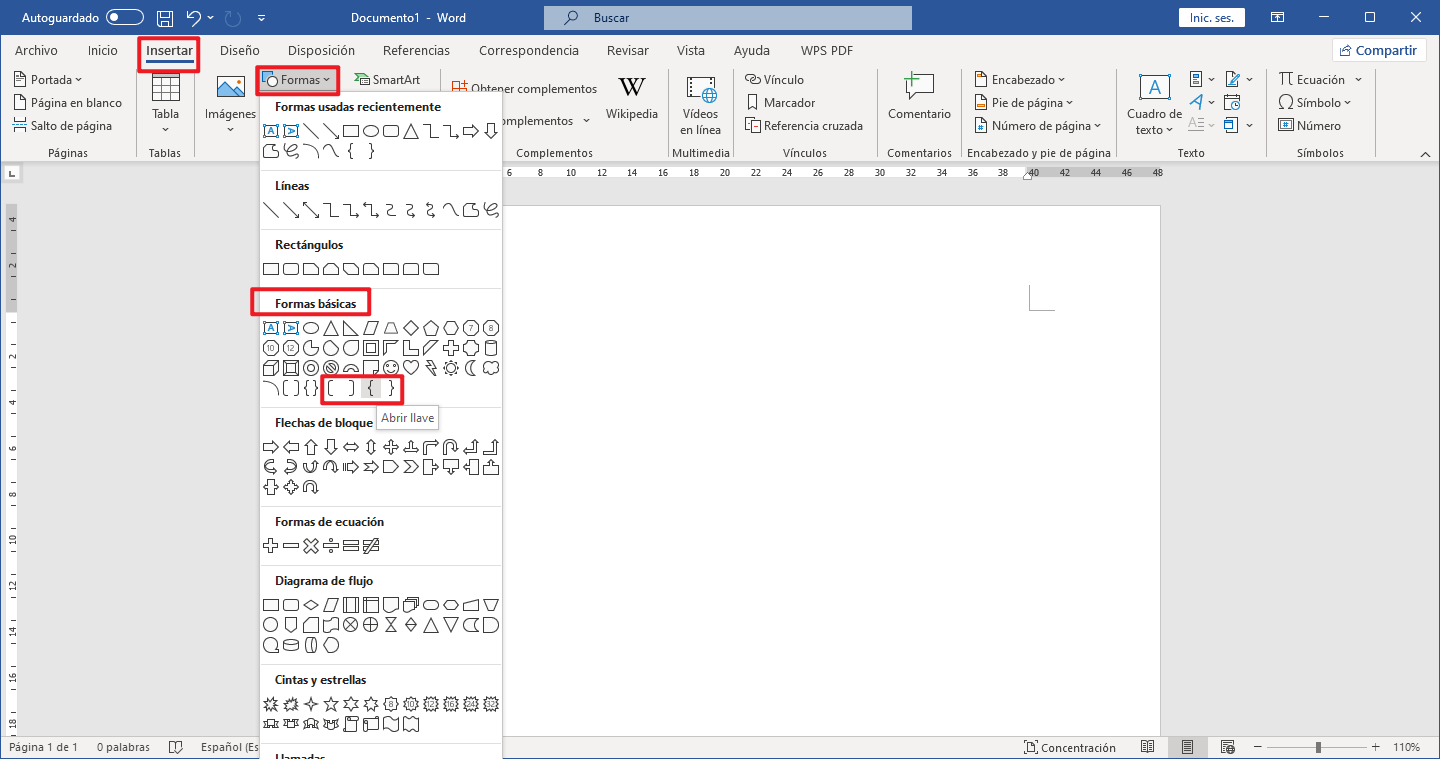Choose the no-symbol prohibition shape
The width and height of the screenshot is (1440, 759).
coord(331,368)
